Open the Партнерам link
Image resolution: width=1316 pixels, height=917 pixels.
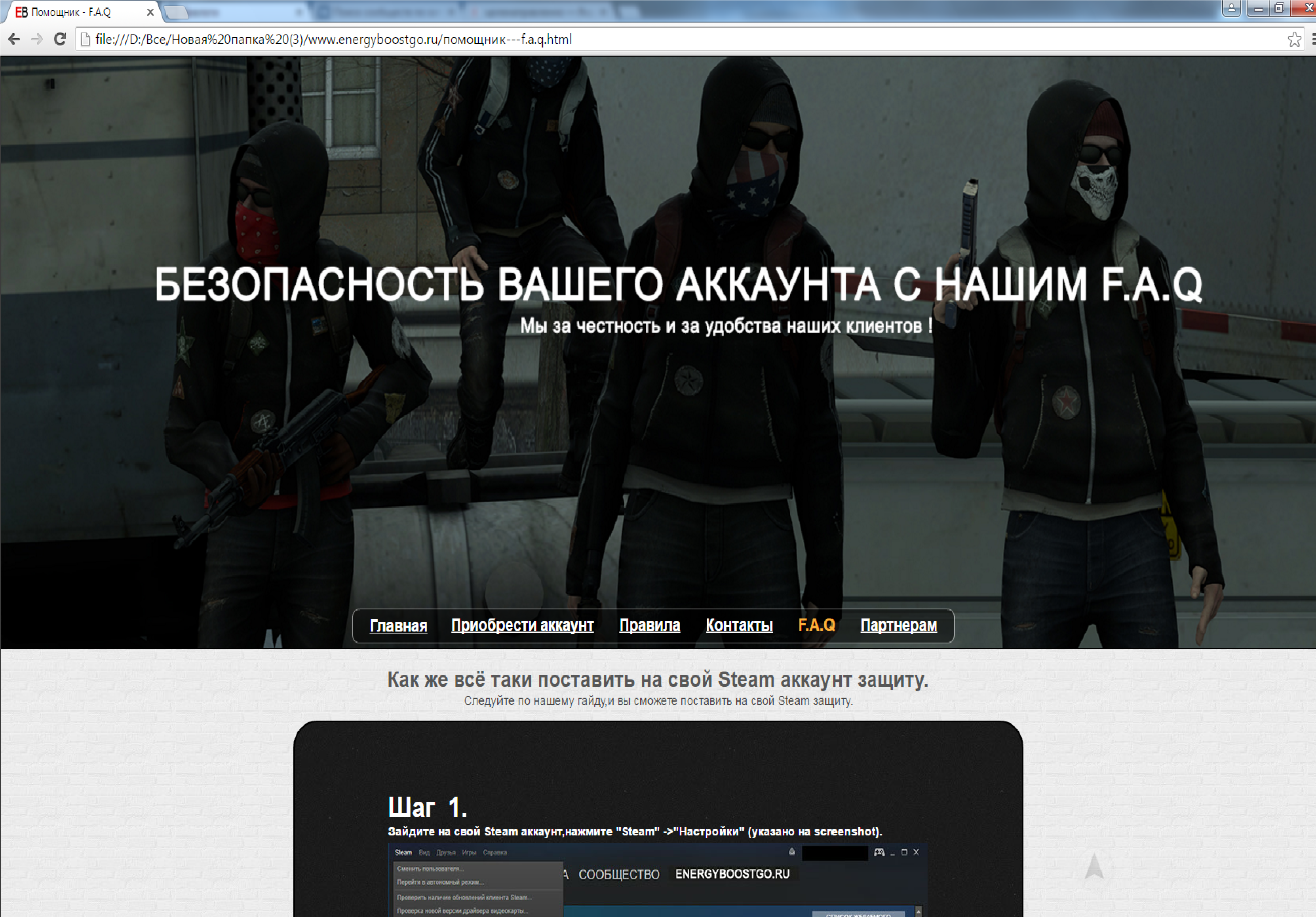coord(899,625)
